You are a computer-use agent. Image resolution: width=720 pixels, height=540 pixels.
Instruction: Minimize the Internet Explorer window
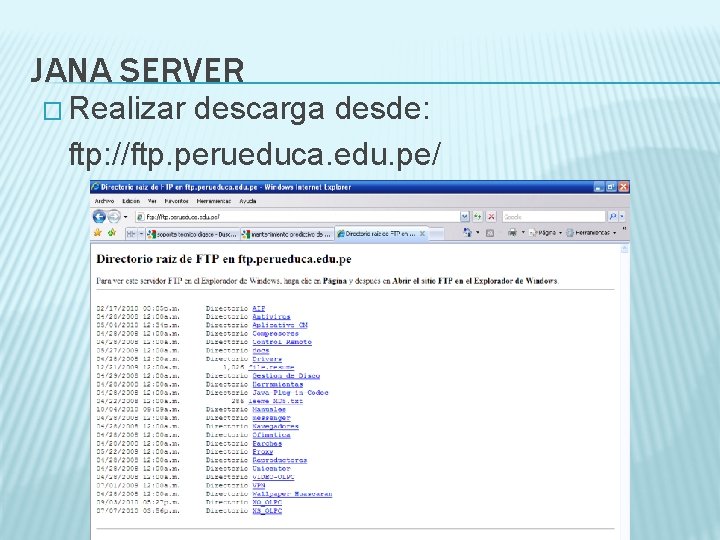coord(598,187)
